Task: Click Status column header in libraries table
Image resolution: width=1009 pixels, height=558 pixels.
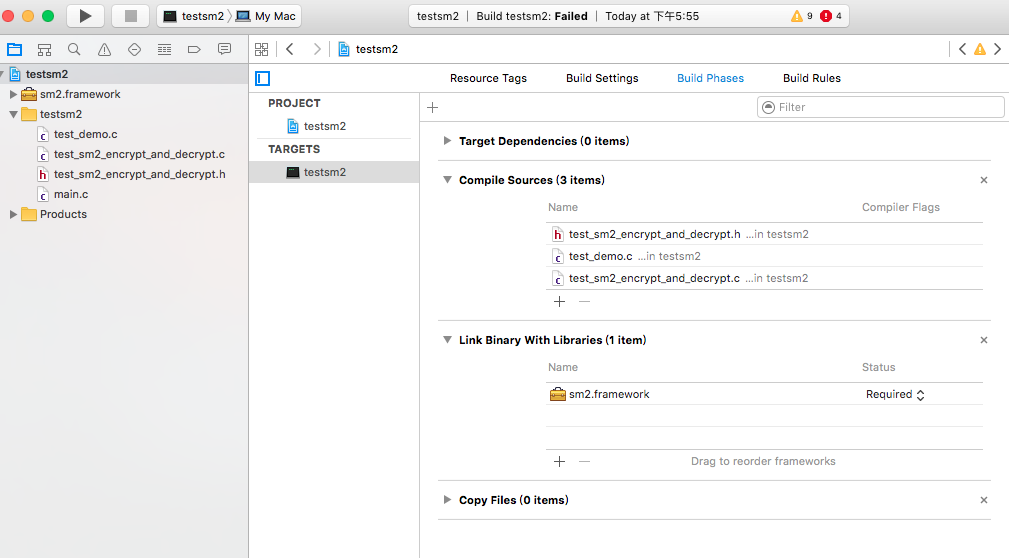Action: pyautogui.click(x=878, y=367)
